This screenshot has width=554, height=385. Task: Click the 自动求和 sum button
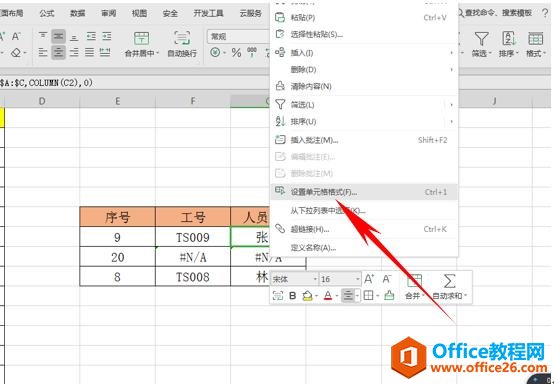449,287
